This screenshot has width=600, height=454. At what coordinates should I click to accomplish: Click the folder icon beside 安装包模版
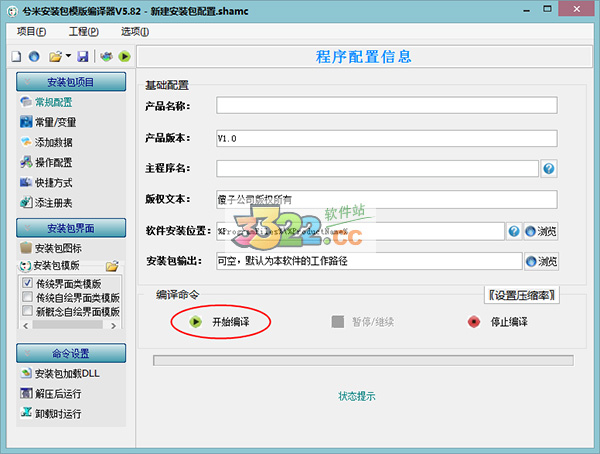(x=112, y=266)
